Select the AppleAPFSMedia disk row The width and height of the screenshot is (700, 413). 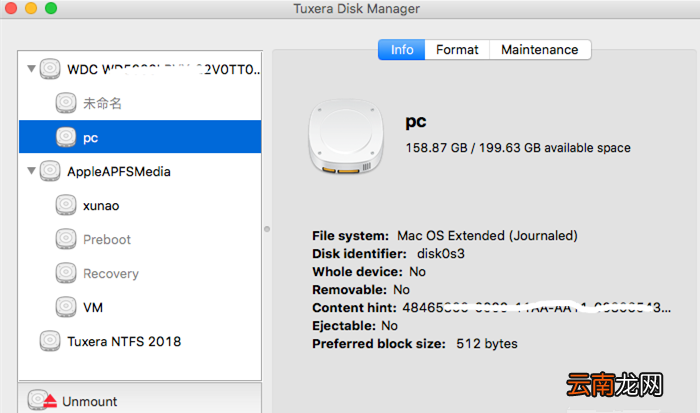tap(140, 171)
